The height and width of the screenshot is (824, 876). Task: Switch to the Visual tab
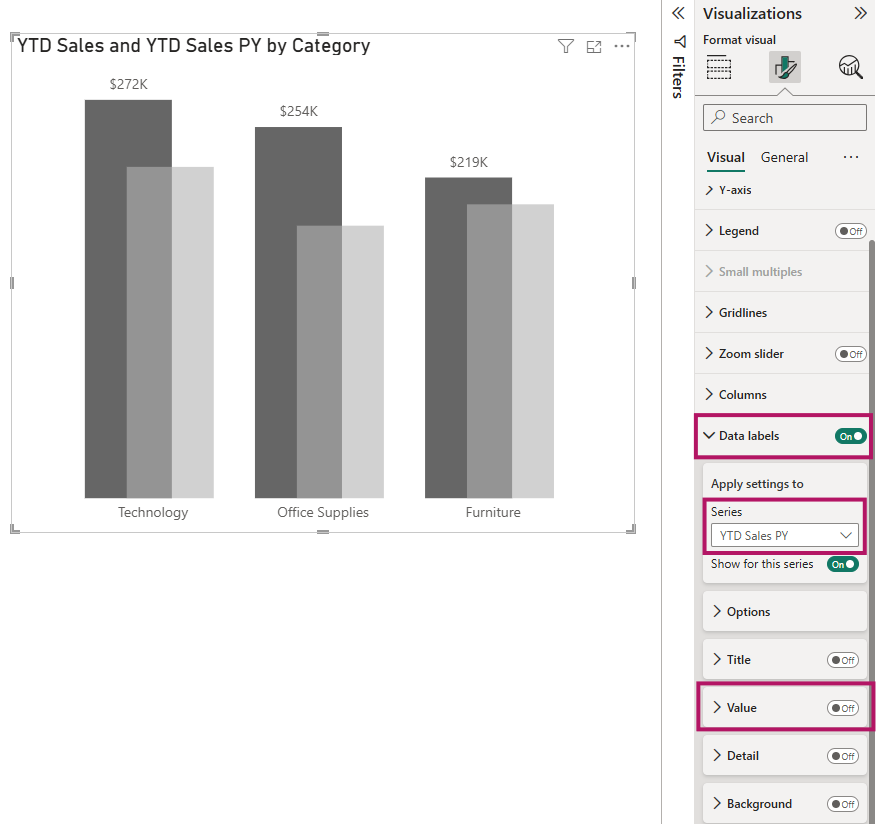725,157
